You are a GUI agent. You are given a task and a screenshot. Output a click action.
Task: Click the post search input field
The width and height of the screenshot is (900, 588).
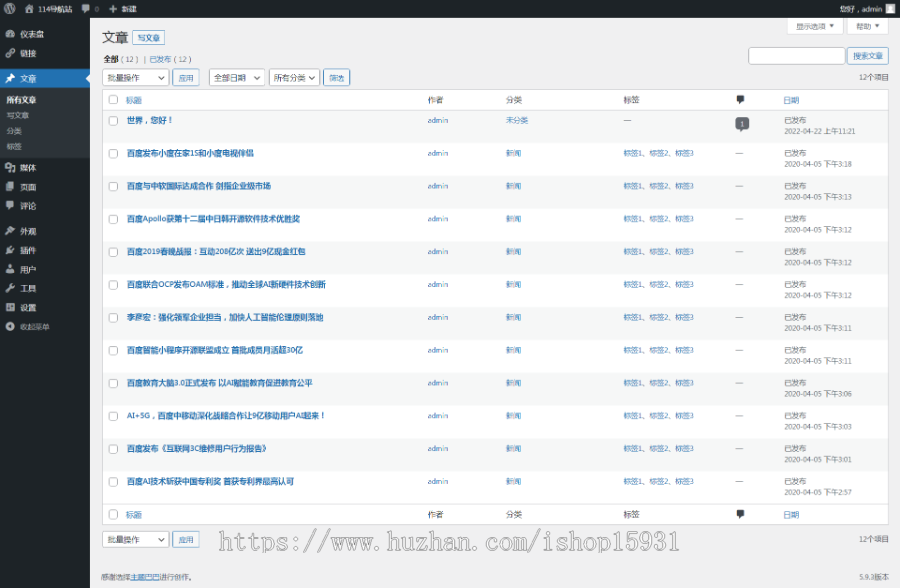point(796,56)
